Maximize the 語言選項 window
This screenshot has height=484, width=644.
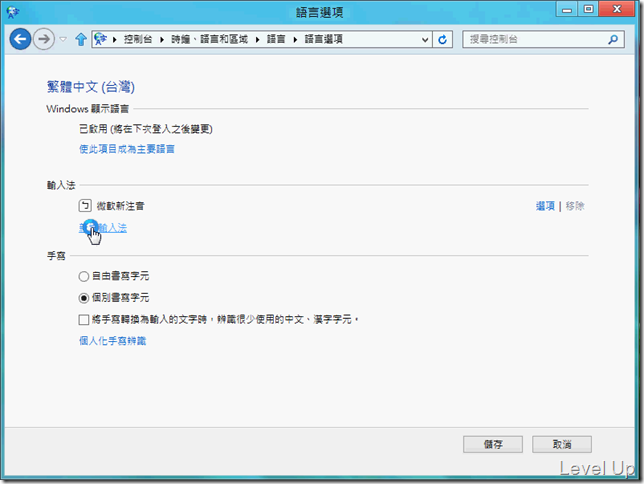click(x=588, y=9)
